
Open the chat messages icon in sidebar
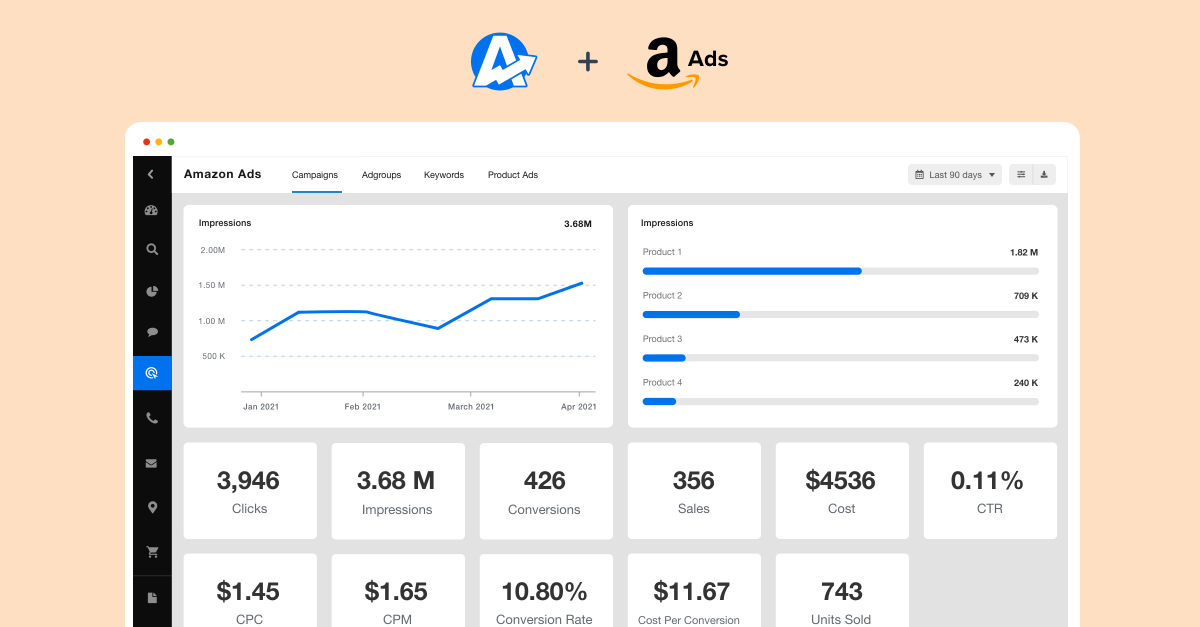(152, 331)
